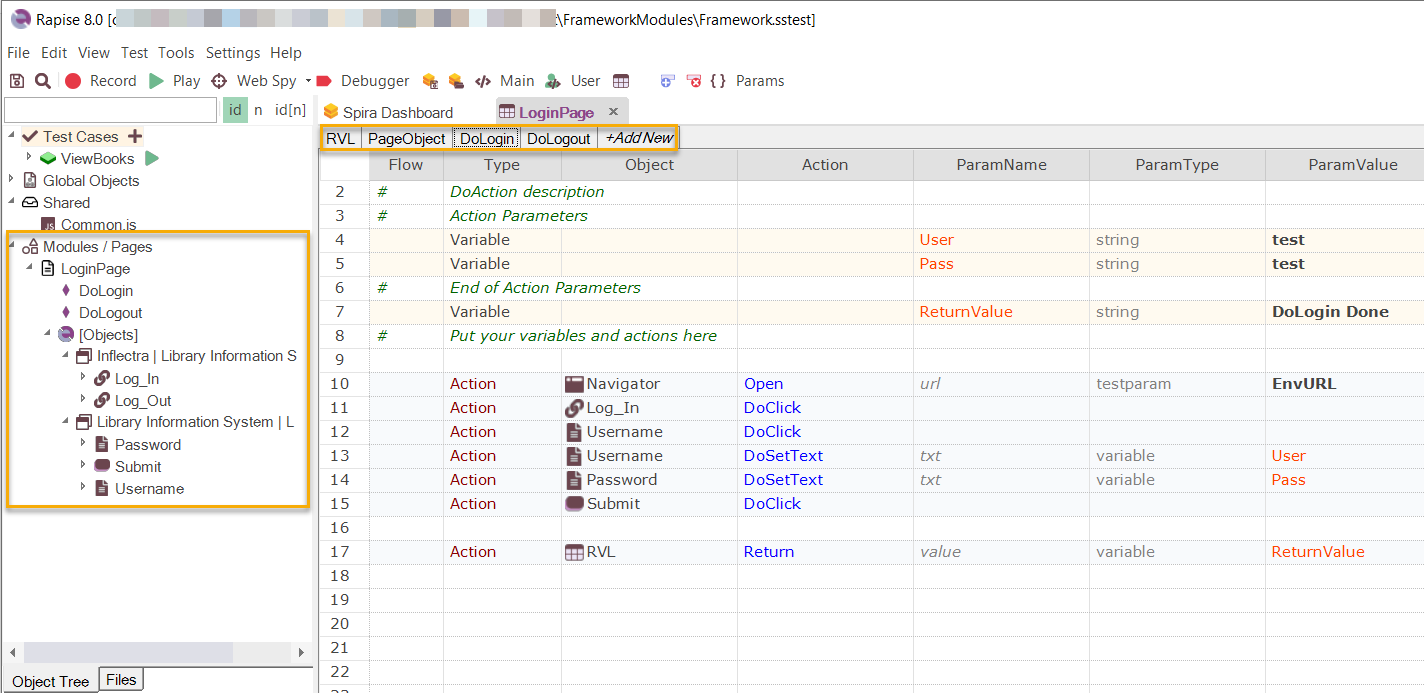Toggle the 'id[n]' search mode button

coord(290,110)
